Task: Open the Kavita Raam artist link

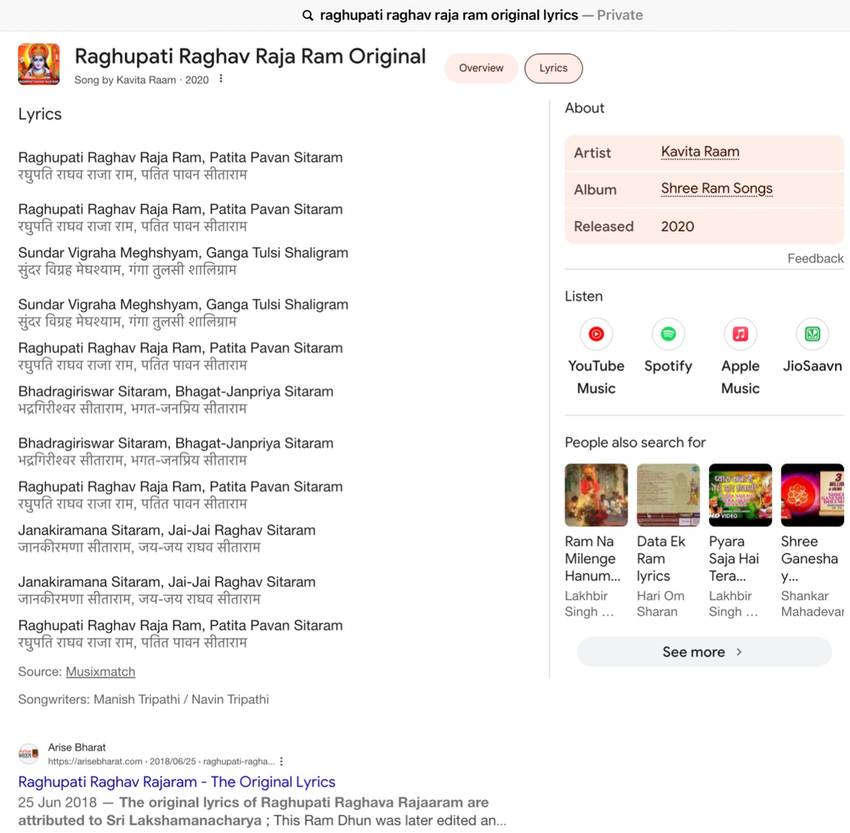Action: click(700, 152)
